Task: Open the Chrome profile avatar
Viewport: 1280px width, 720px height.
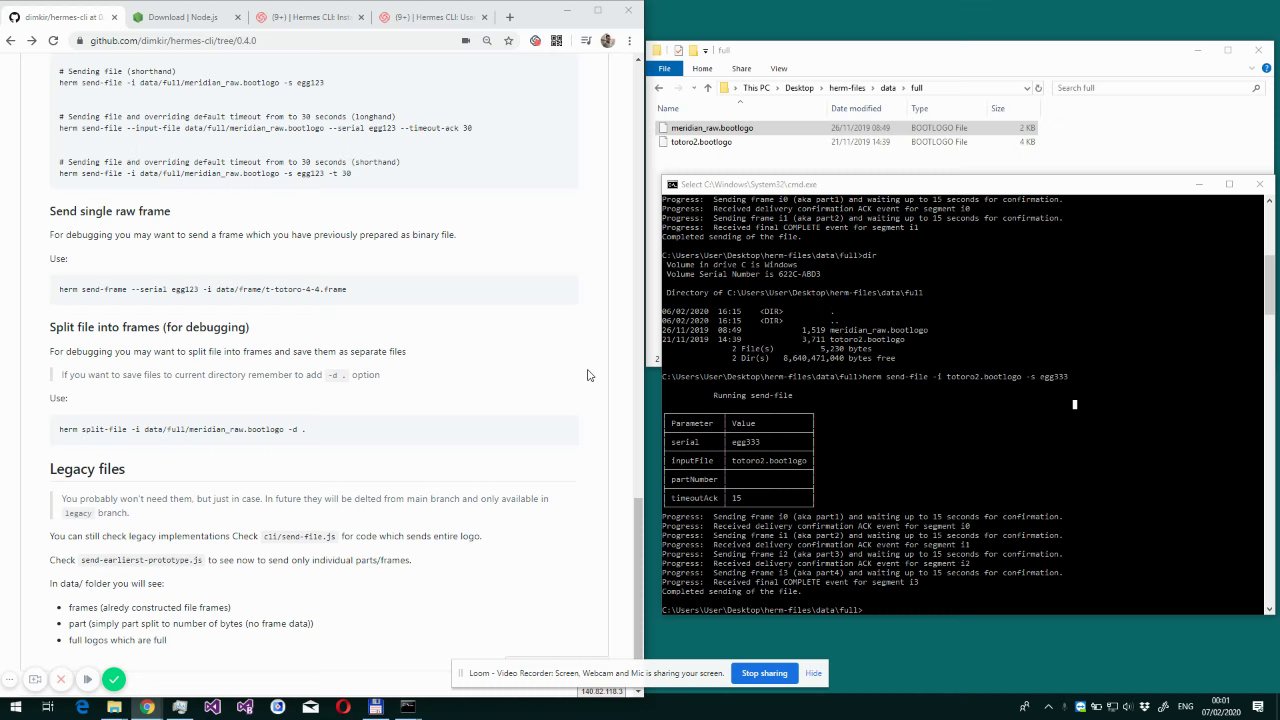Action: click(x=607, y=40)
